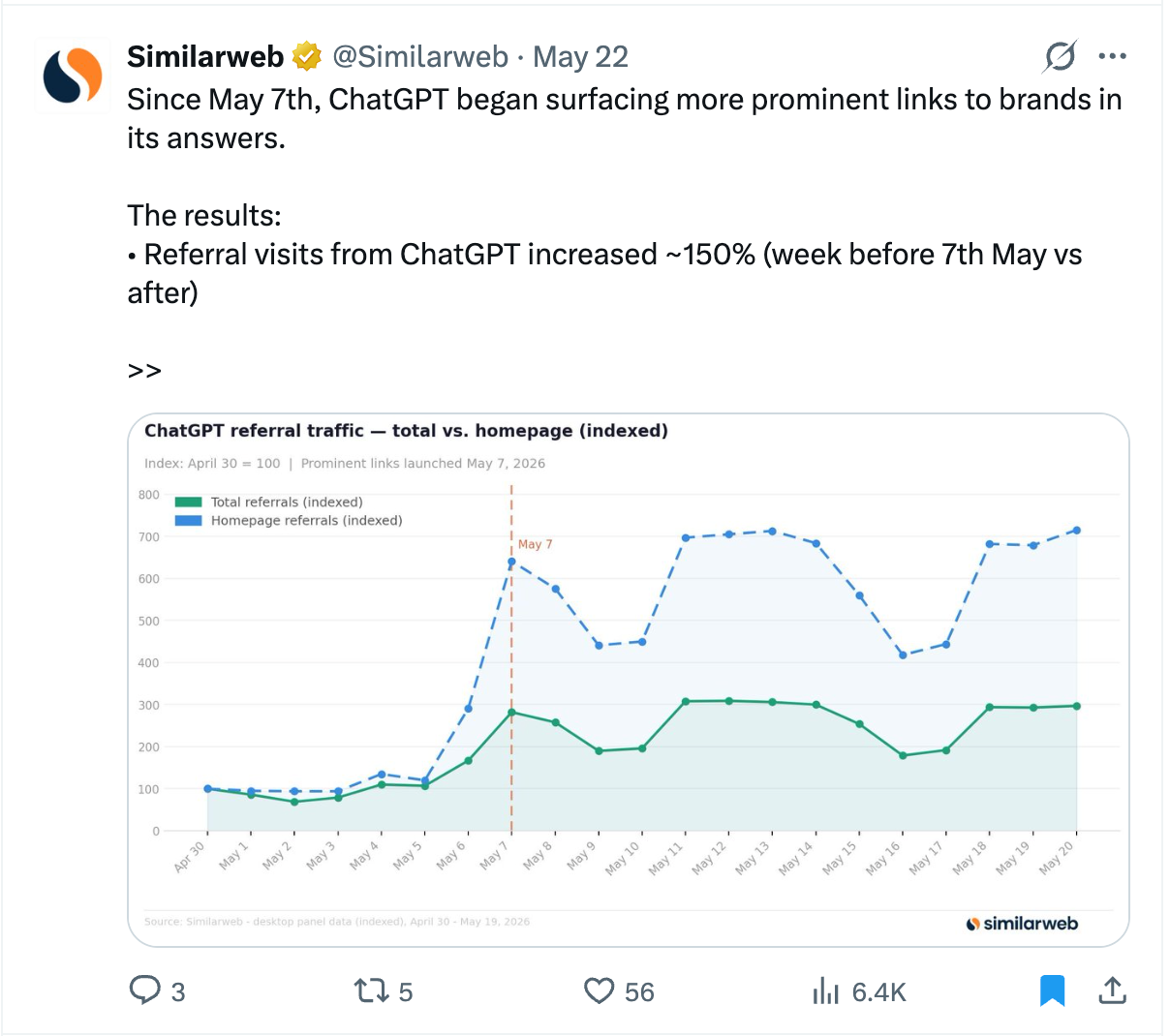Toggle the blue bookmark icon
Screen dimensions: 1170x1036
point(1052,990)
